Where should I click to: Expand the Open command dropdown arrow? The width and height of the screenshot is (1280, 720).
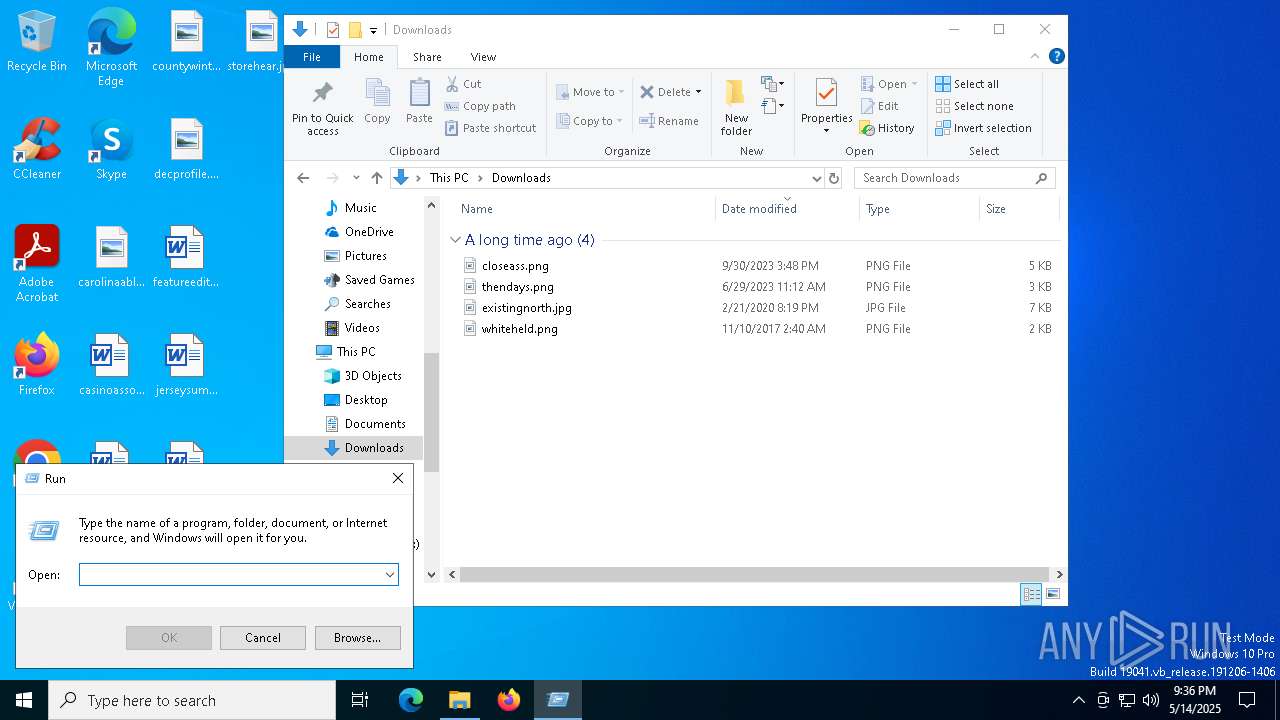[x=914, y=84]
